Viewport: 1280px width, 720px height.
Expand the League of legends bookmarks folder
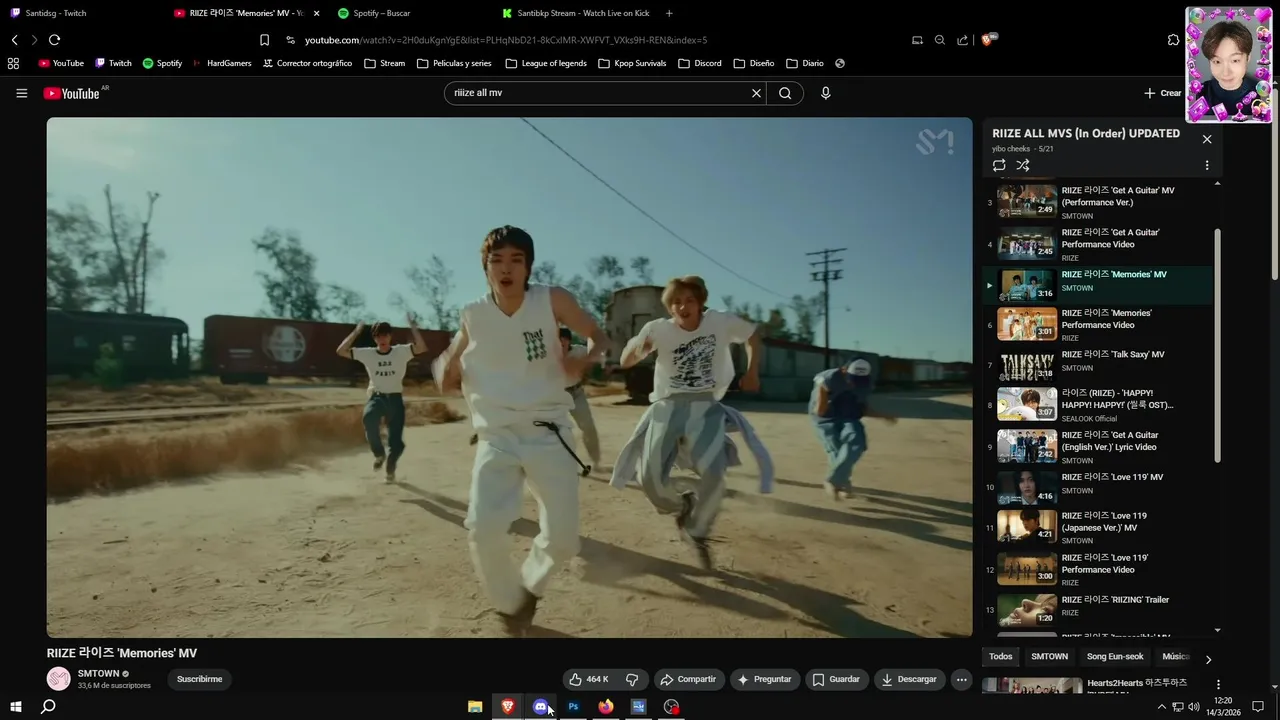pyautogui.click(x=546, y=63)
